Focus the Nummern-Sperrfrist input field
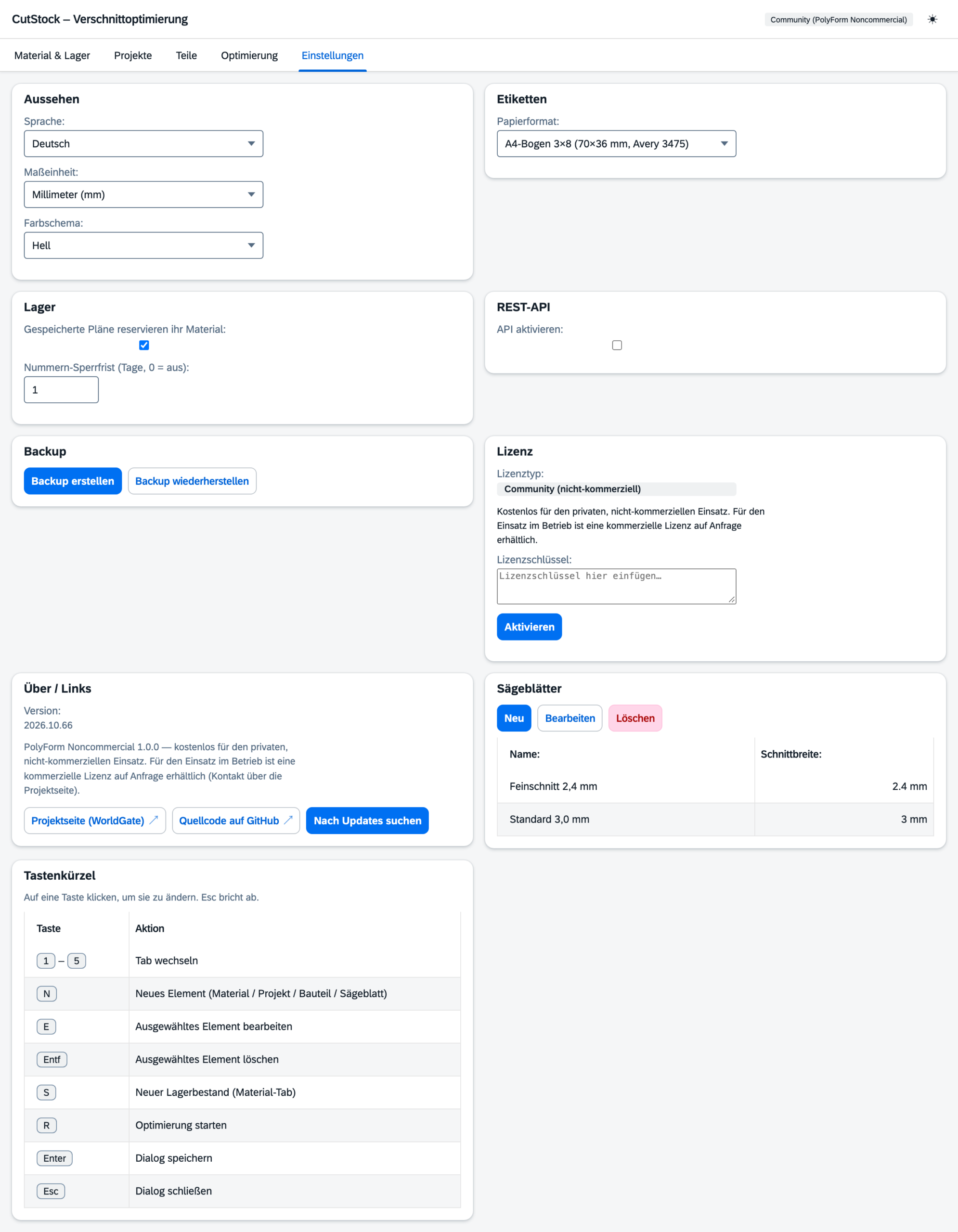 pos(61,390)
